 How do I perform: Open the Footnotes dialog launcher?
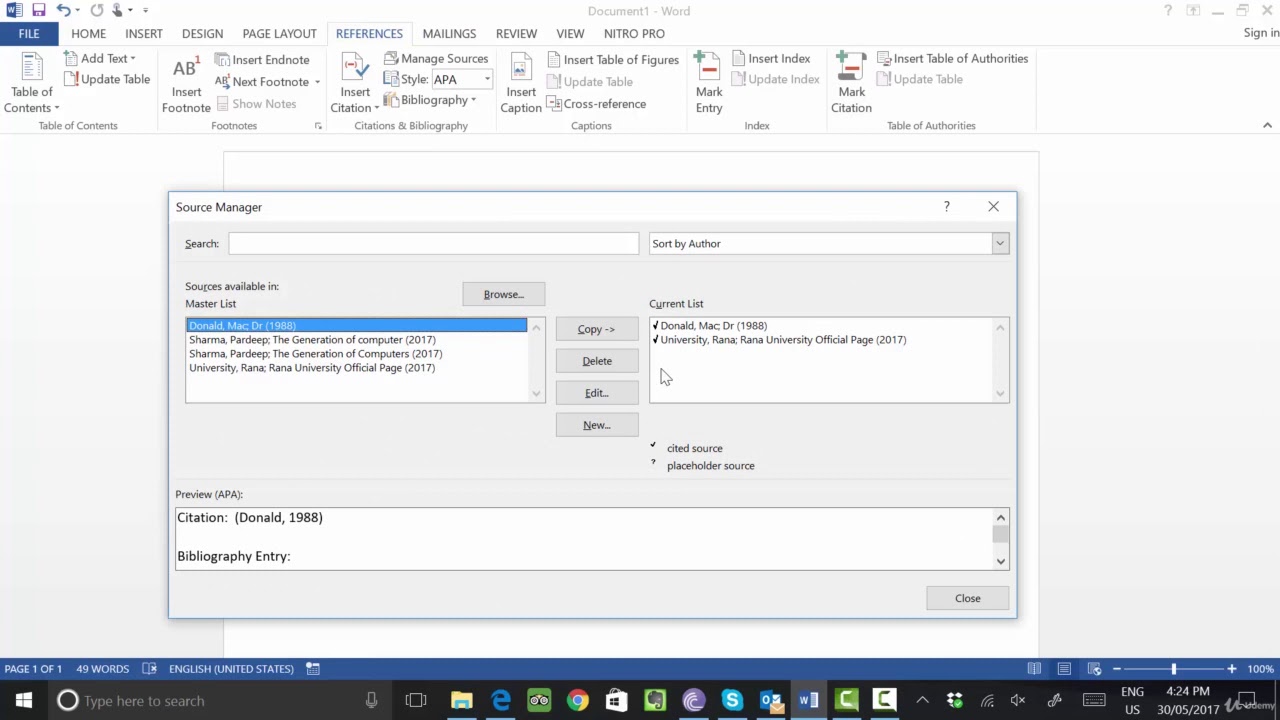(319, 126)
